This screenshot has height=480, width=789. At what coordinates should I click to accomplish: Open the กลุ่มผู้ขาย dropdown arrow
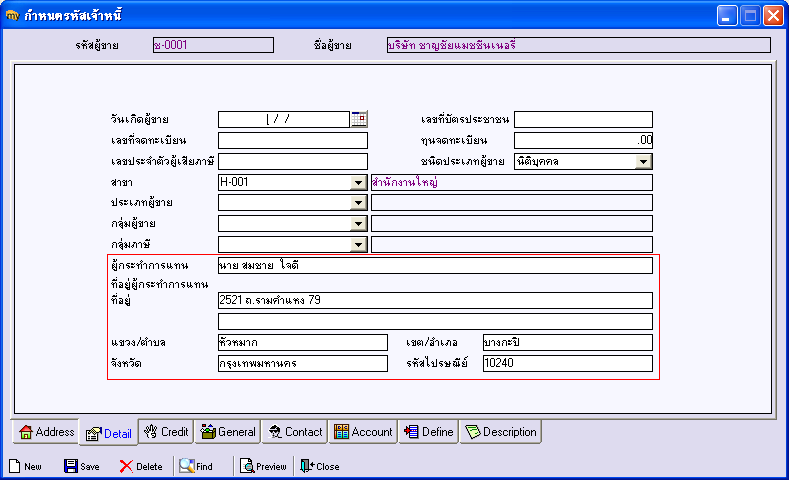coord(358,223)
